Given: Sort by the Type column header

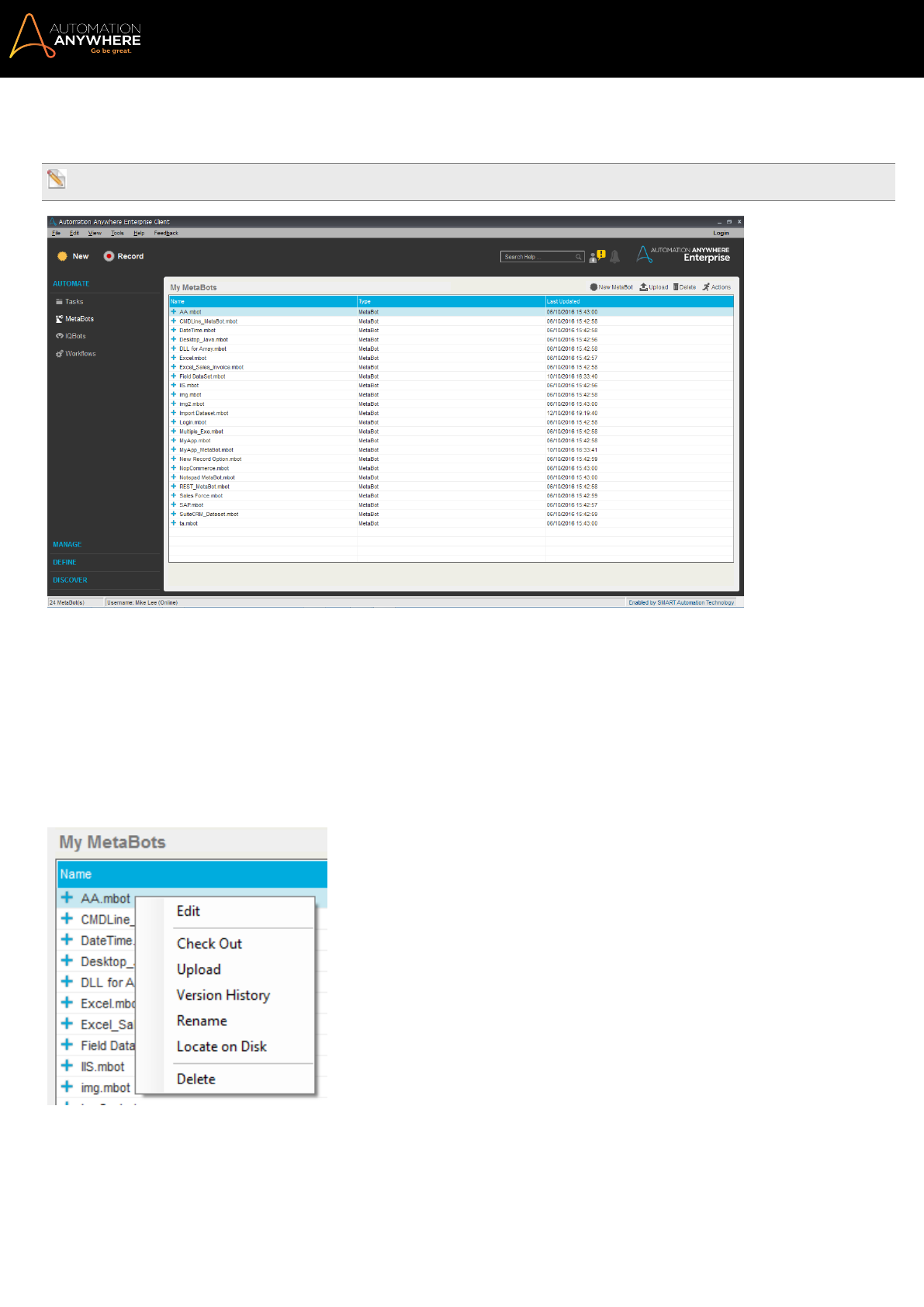Looking at the screenshot, I should (x=451, y=301).
